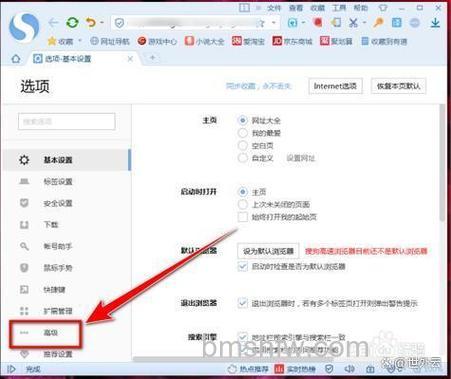The width and height of the screenshot is (451, 379).
Task: Click 收藏到有道 bookmark
Action: tap(384, 41)
